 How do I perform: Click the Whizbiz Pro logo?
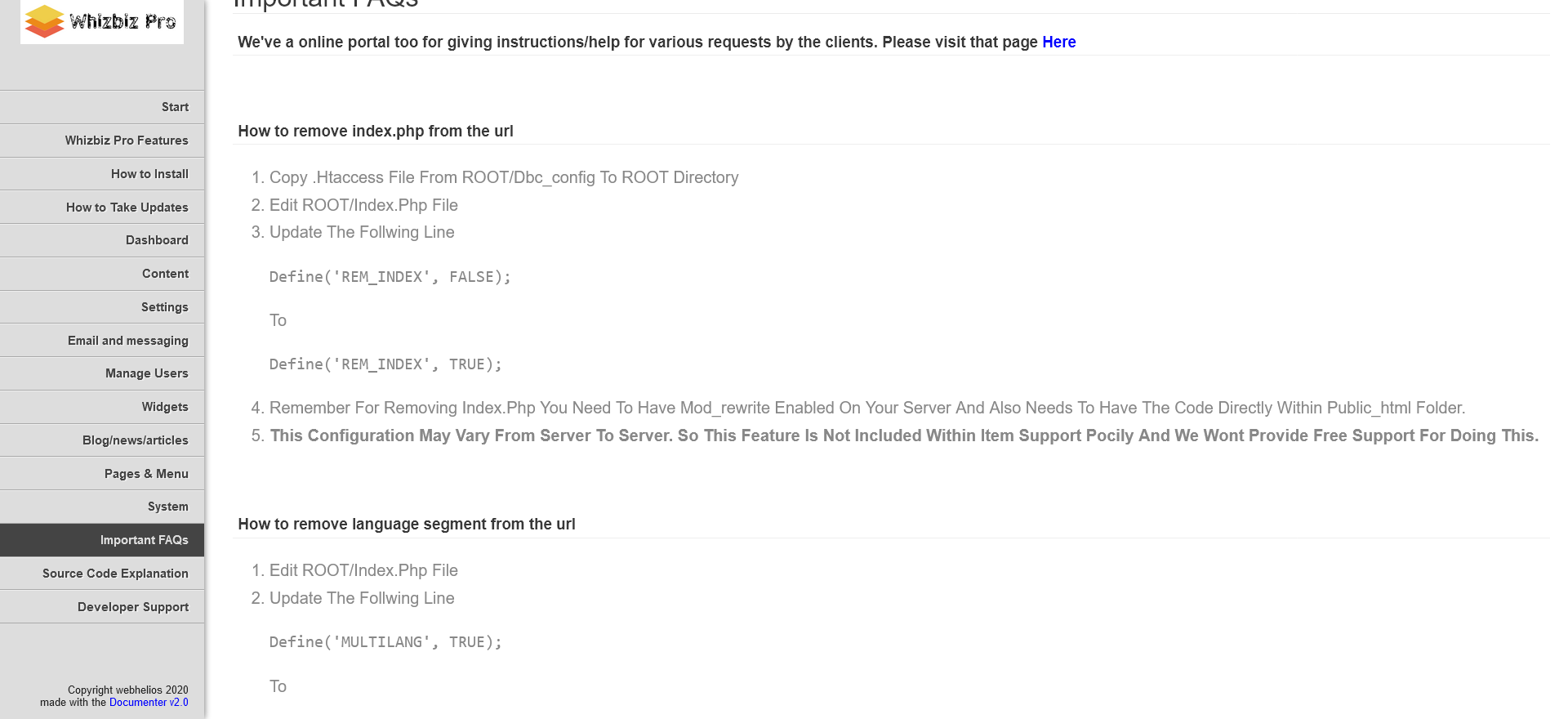[x=101, y=21]
